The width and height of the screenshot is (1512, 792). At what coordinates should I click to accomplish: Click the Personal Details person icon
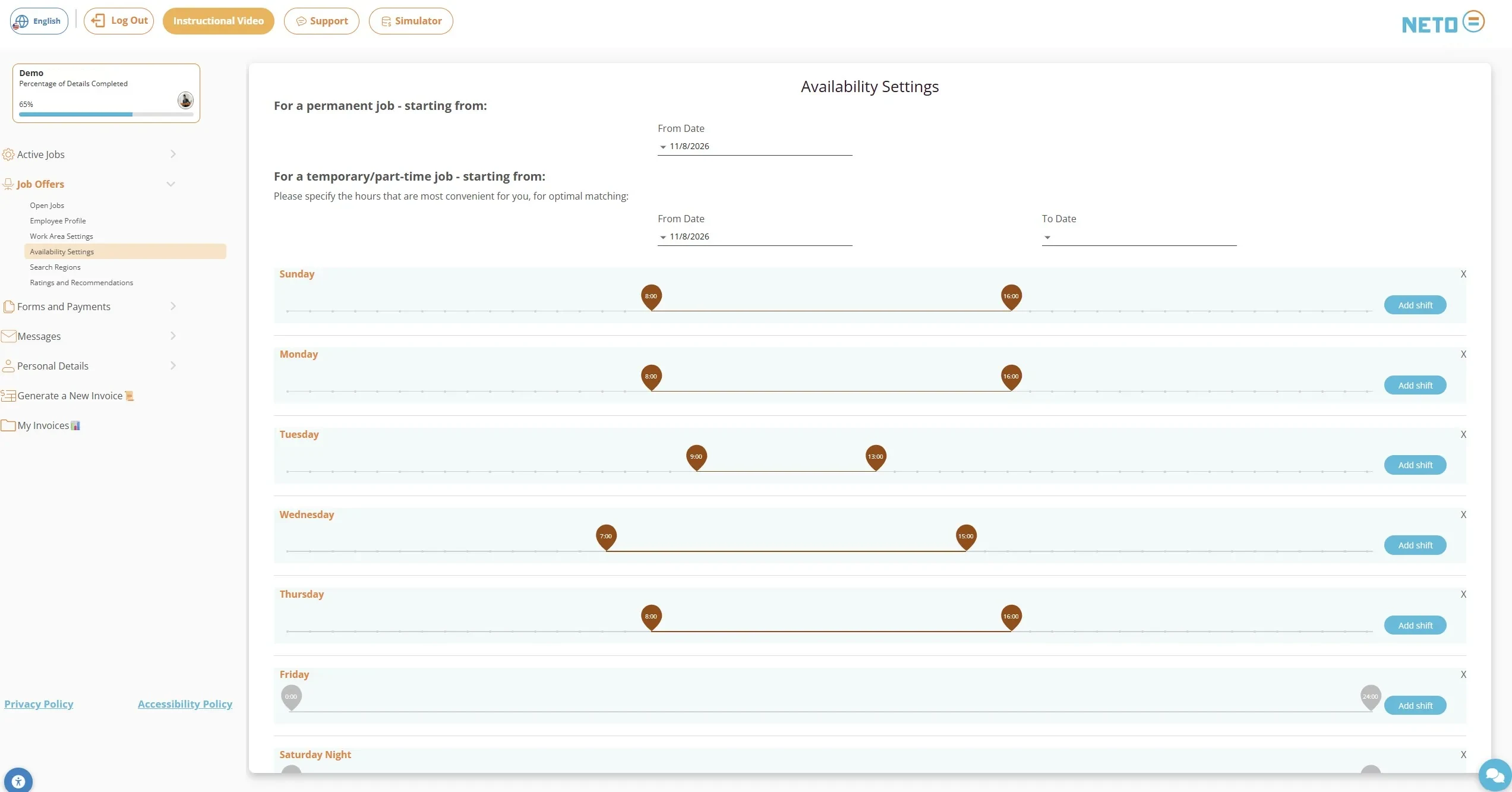pos(8,366)
